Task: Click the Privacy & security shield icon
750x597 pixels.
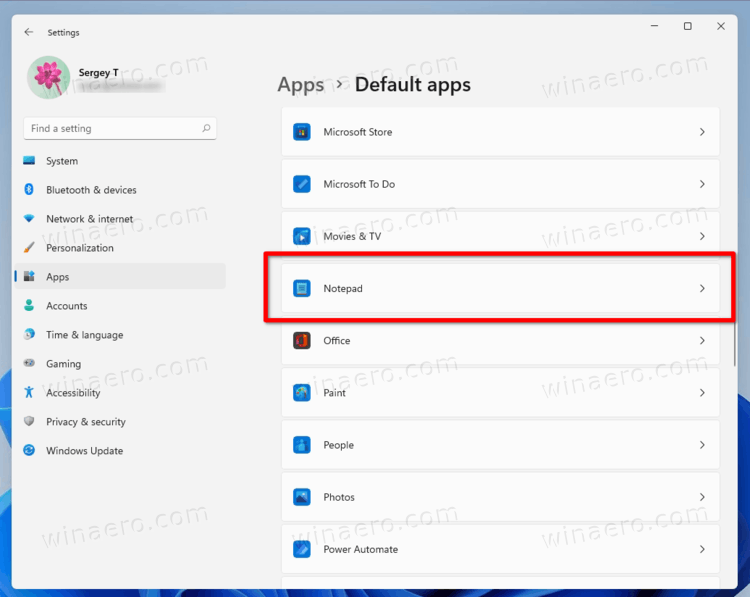Action: 29,421
